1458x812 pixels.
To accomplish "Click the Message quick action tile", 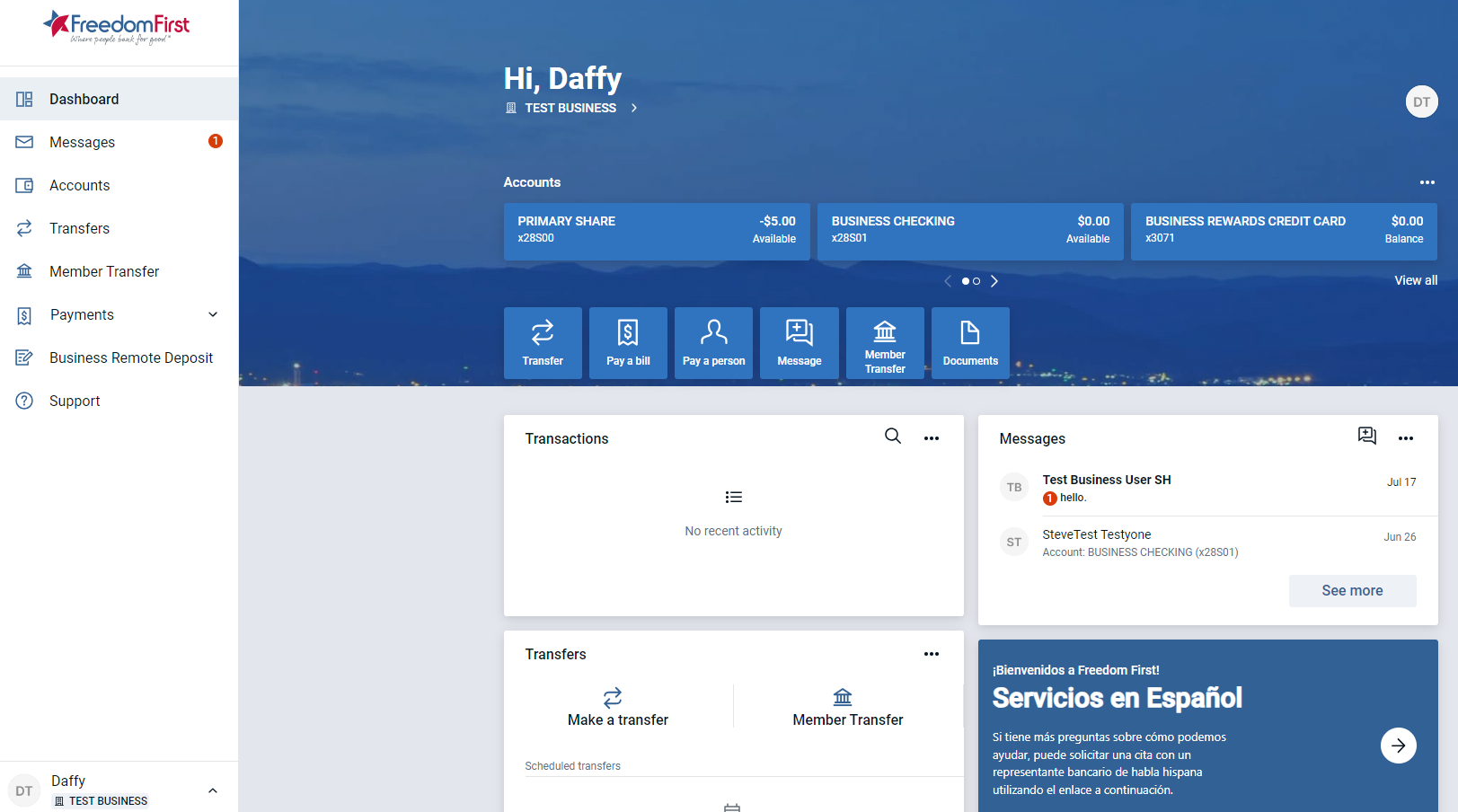I will coord(800,343).
